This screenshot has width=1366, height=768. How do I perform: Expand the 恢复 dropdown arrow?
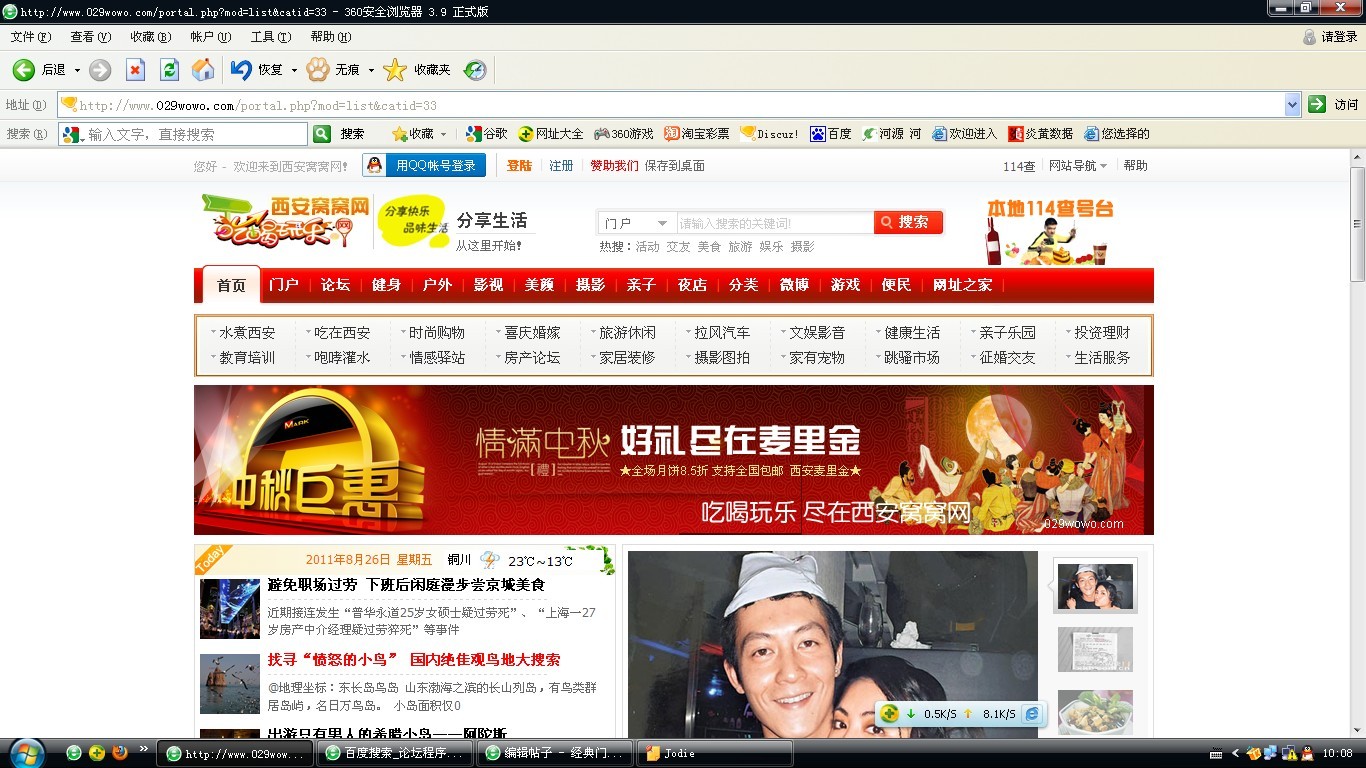[294, 70]
